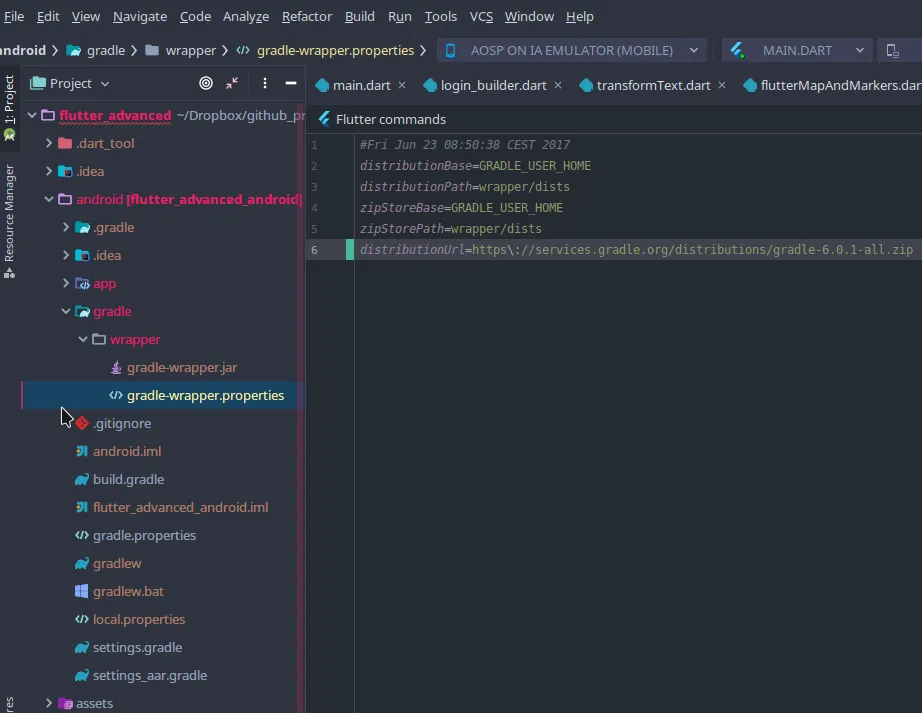This screenshot has width=922, height=713.
Task: Close the main.dart tab
Action: click(x=402, y=85)
